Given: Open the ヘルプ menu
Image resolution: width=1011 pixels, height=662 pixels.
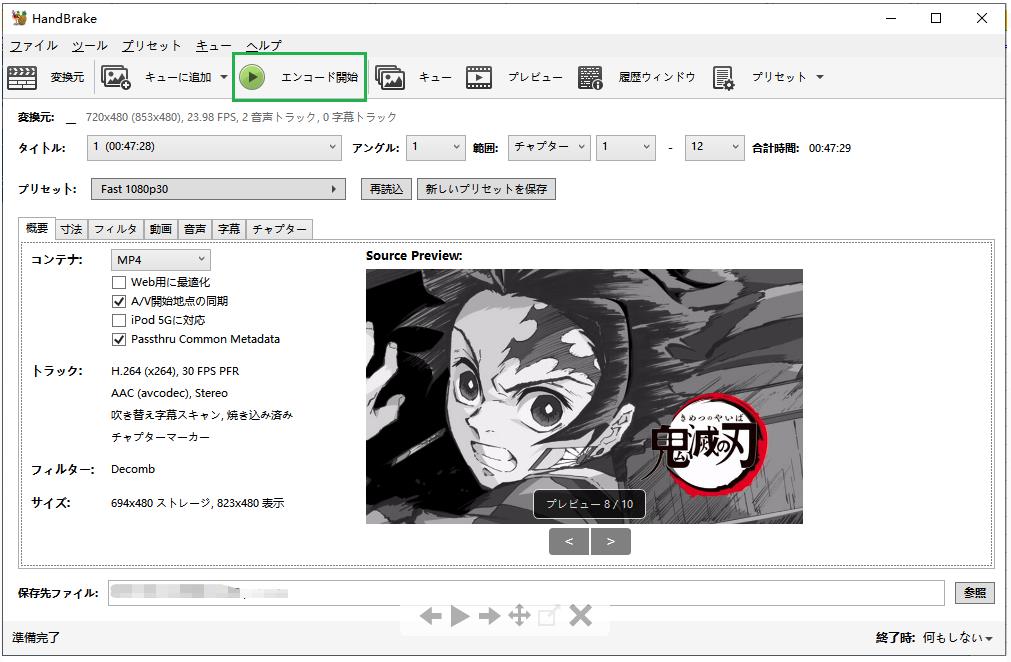Looking at the screenshot, I should tap(264, 46).
